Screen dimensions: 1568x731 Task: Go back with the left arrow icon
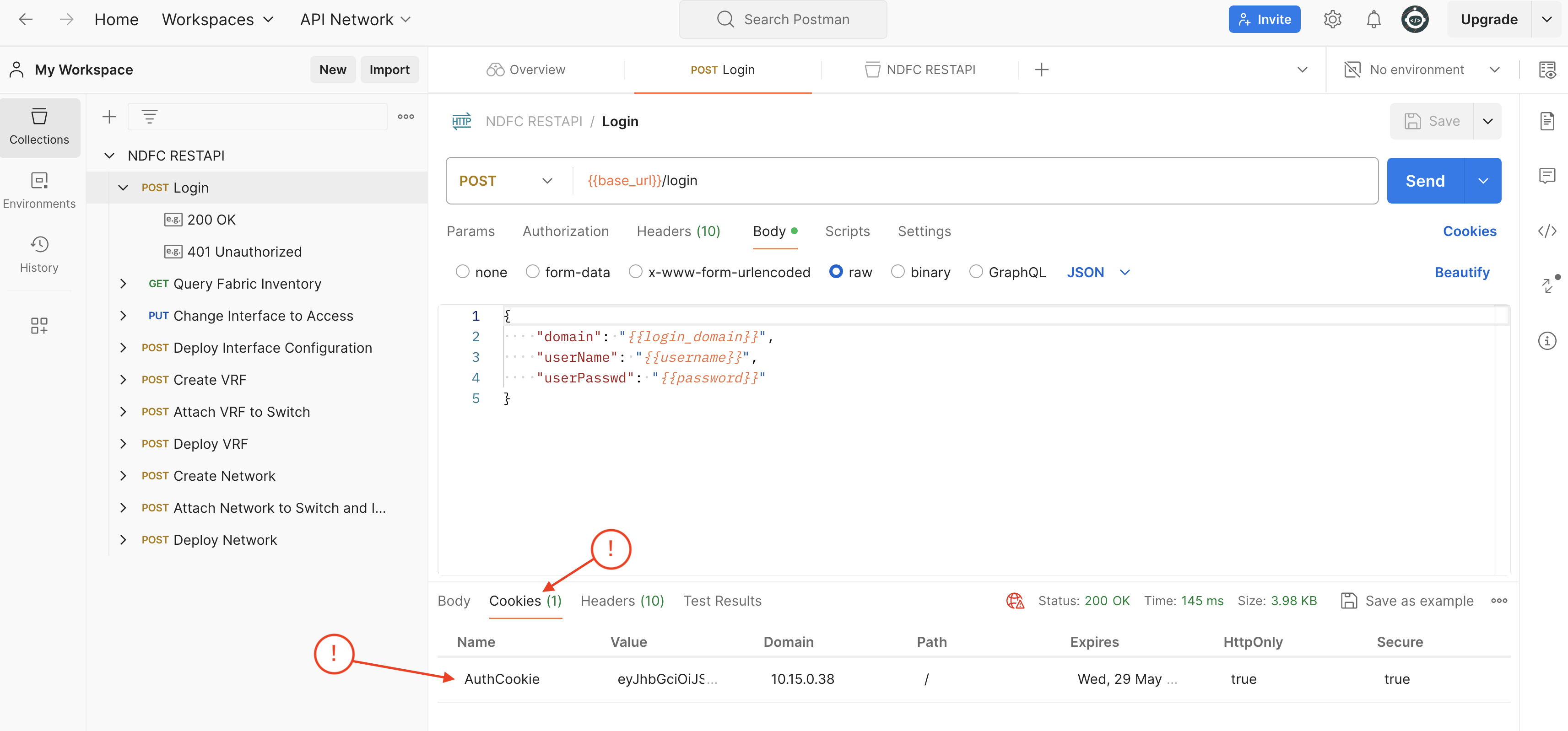26,20
